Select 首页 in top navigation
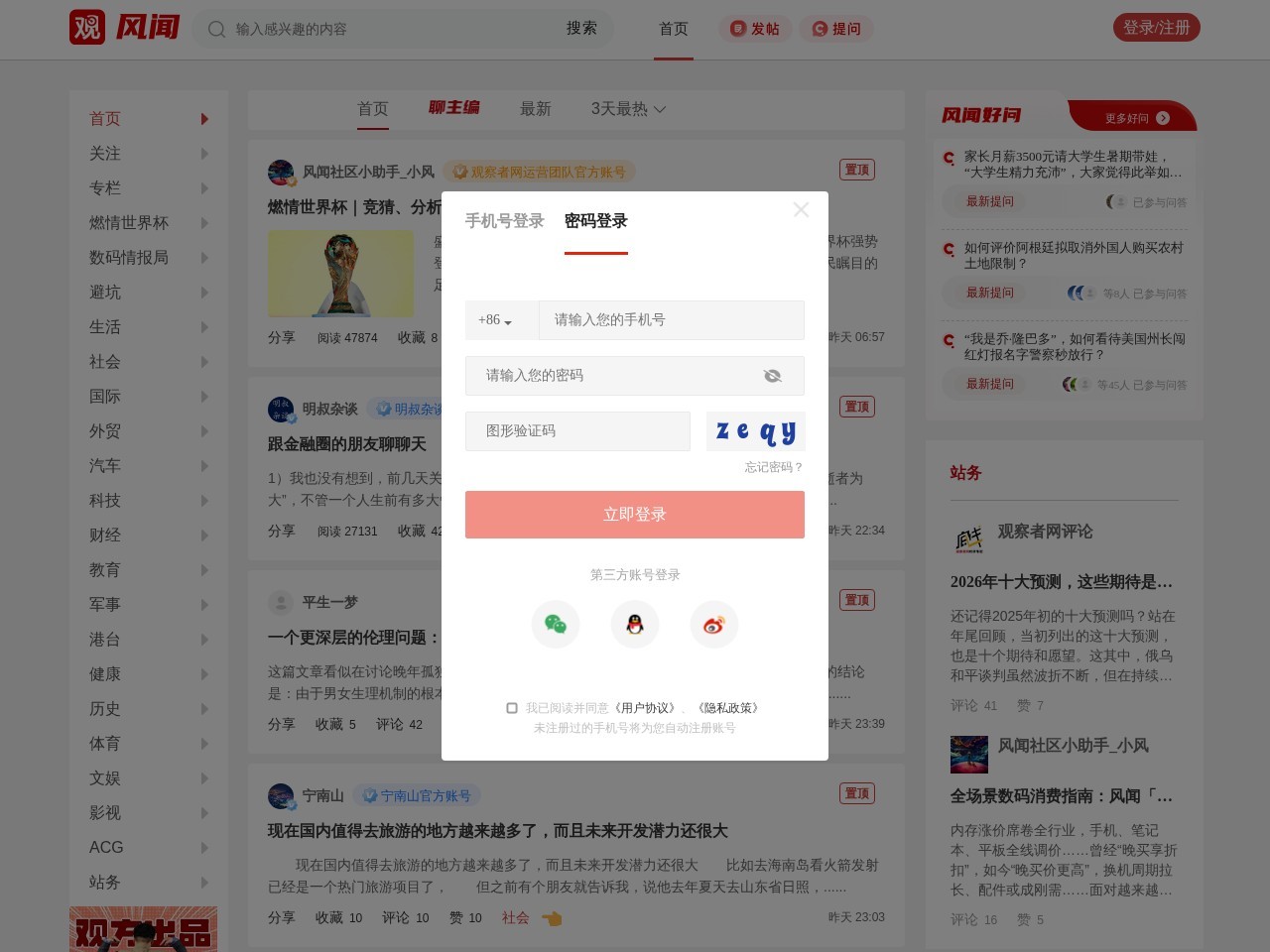This screenshot has width=1270, height=952. pyautogui.click(x=674, y=29)
